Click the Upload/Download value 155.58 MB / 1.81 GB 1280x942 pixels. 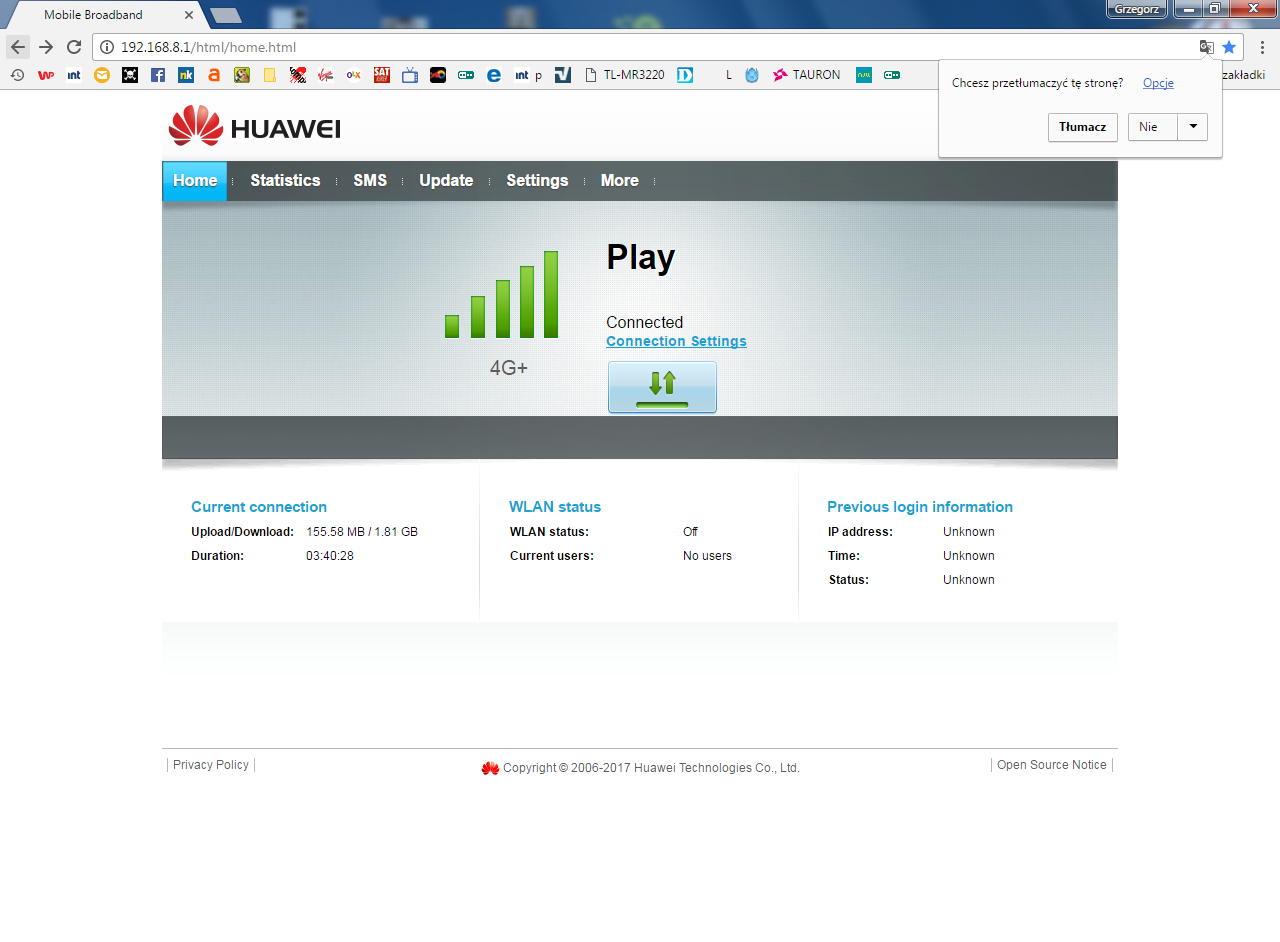pyautogui.click(x=362, y=532)
